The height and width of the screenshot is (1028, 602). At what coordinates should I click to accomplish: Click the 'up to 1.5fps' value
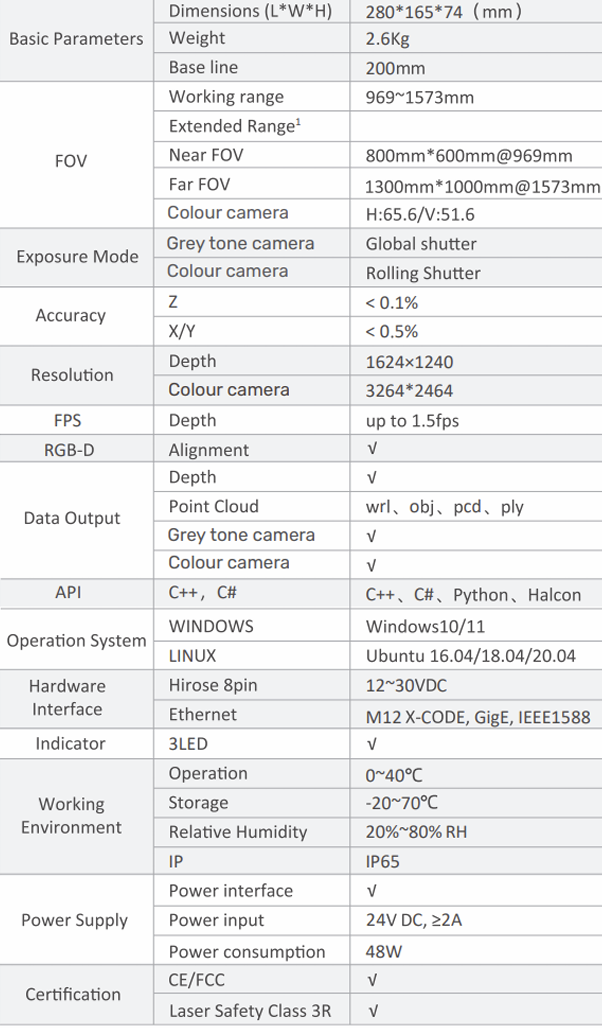point(412,421)
